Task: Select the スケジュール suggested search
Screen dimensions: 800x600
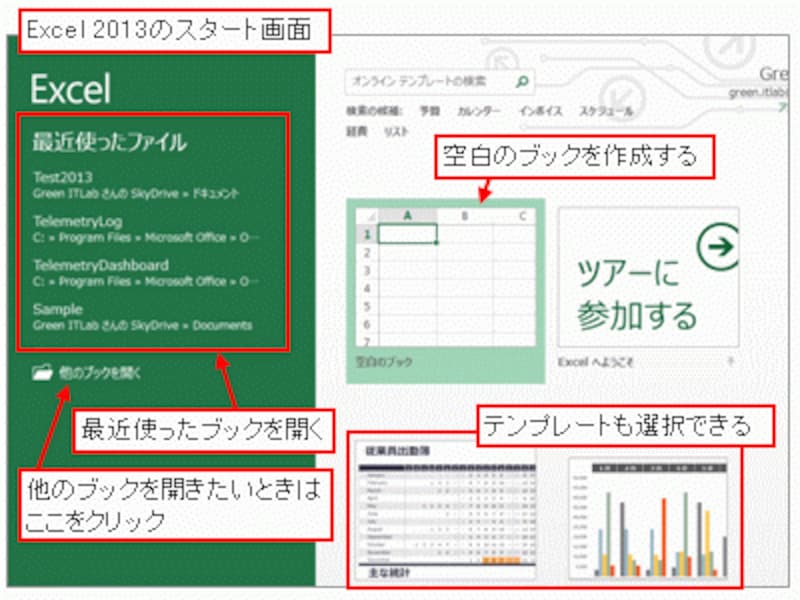Action: 606,111
